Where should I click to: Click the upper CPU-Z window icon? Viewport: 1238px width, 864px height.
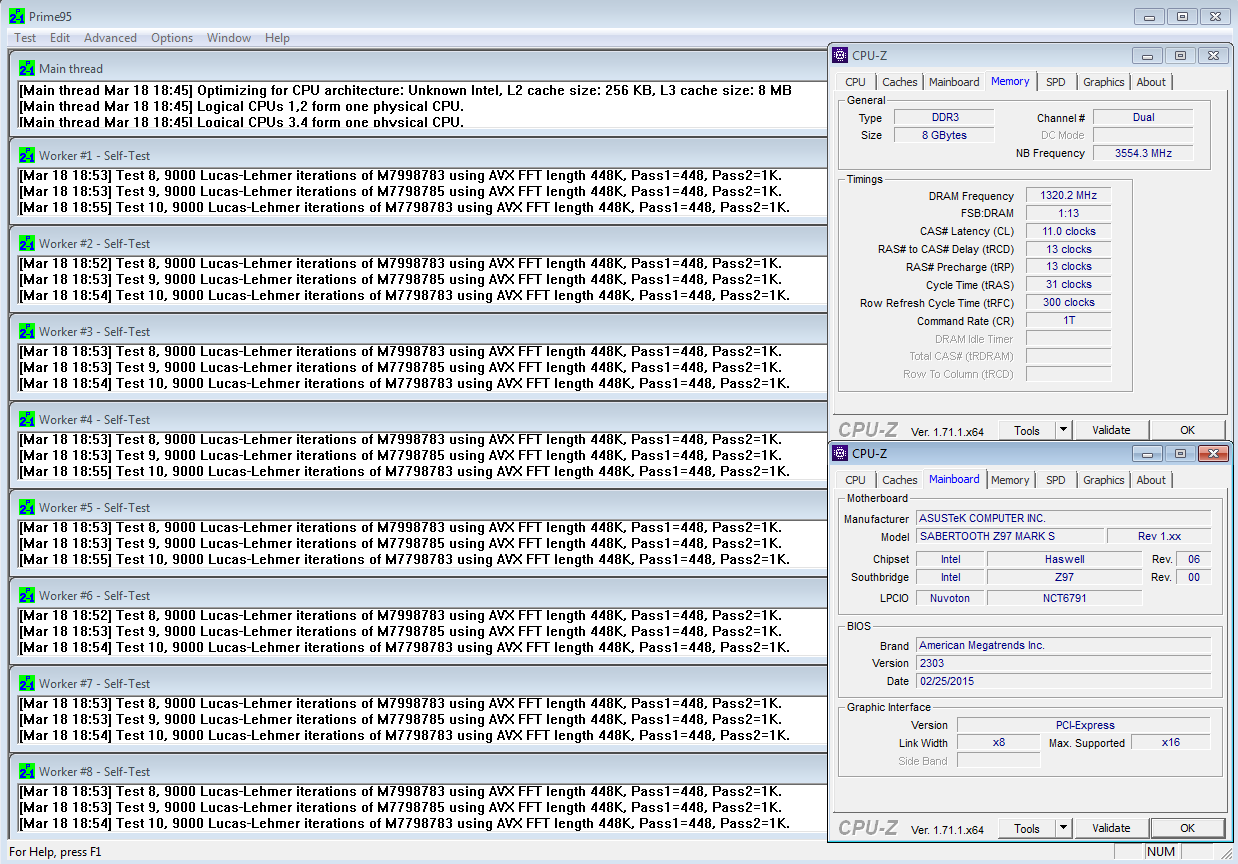pos(840,56)
